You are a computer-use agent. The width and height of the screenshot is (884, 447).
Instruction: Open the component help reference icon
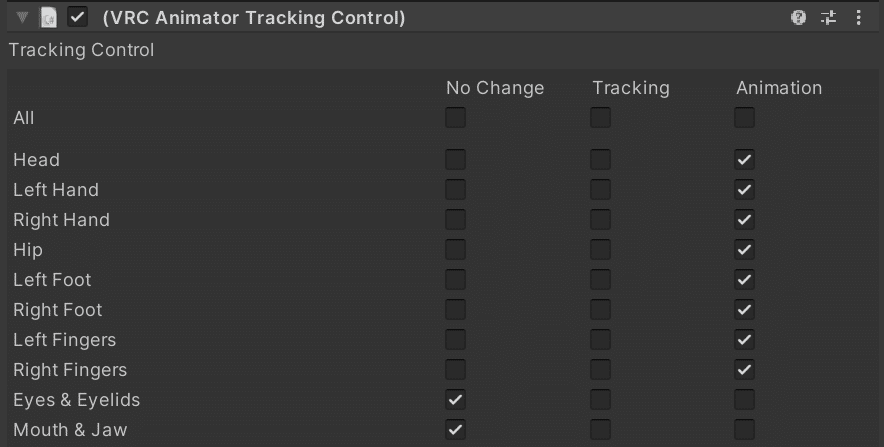click(x=798, y=17)
